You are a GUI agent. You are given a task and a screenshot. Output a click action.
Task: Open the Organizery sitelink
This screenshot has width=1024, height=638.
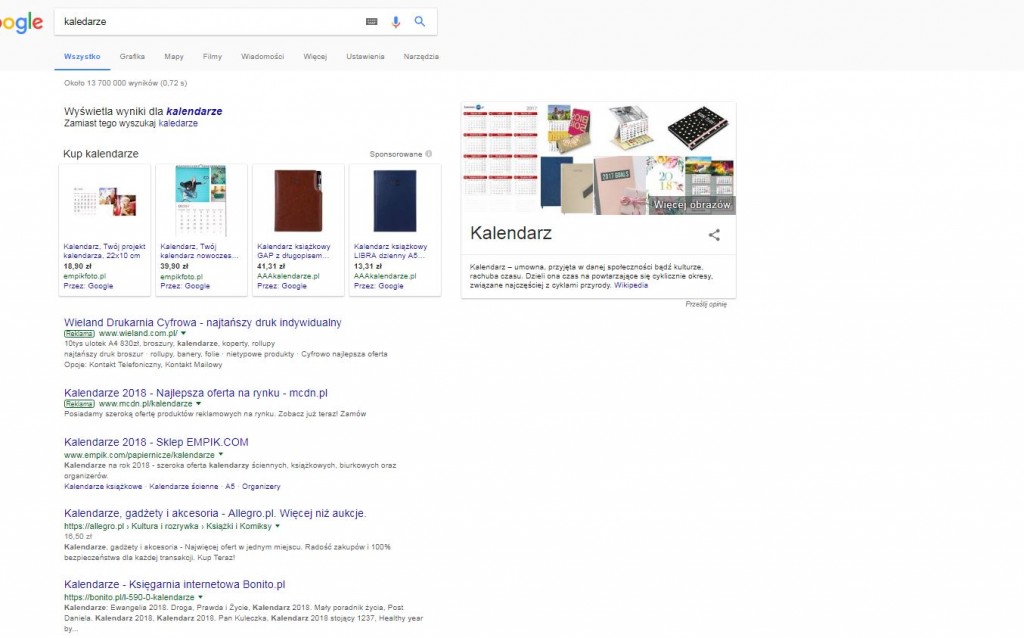click(x=261, y=486)
